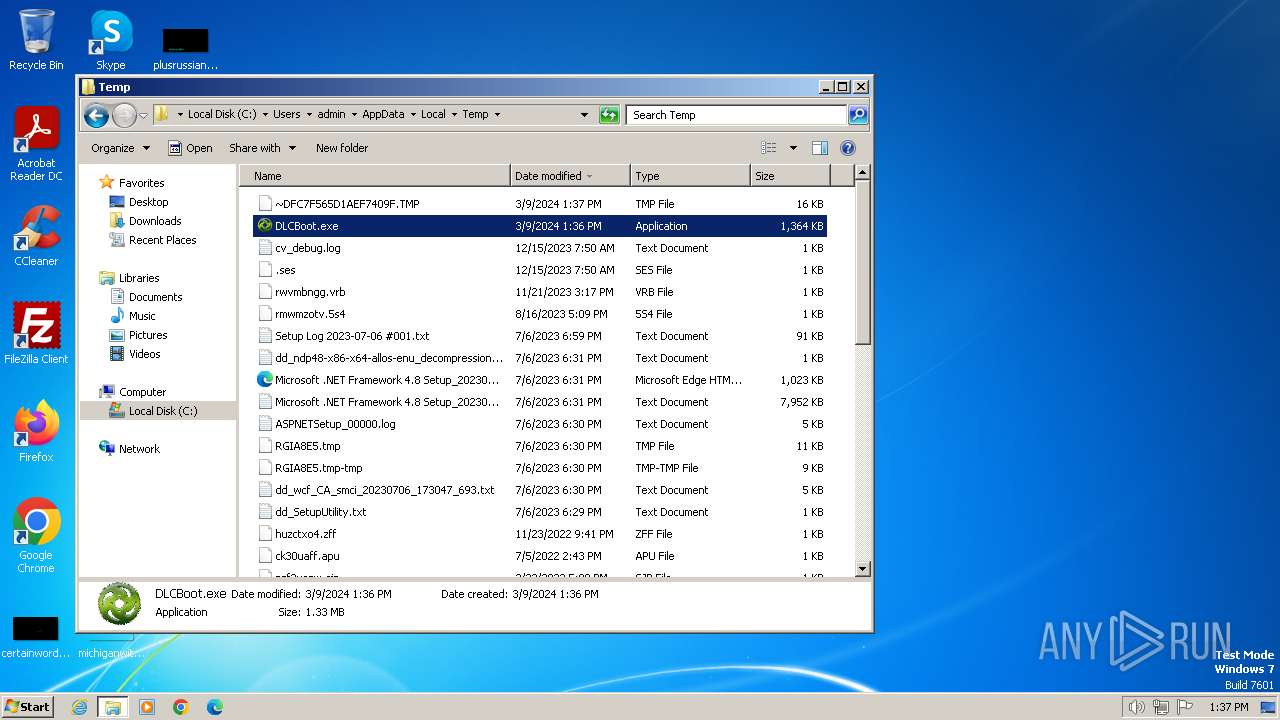Sort by the Name column header

(375, 176)
